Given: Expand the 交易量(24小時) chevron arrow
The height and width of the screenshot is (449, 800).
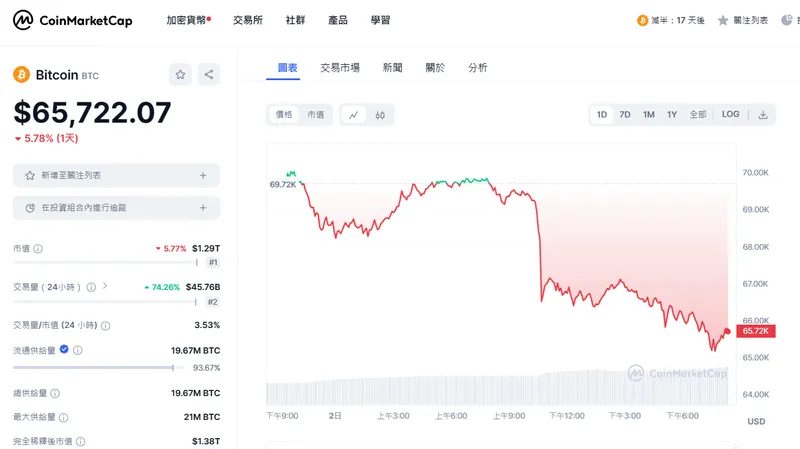Looking at the screenshot, I should (105, 286).
